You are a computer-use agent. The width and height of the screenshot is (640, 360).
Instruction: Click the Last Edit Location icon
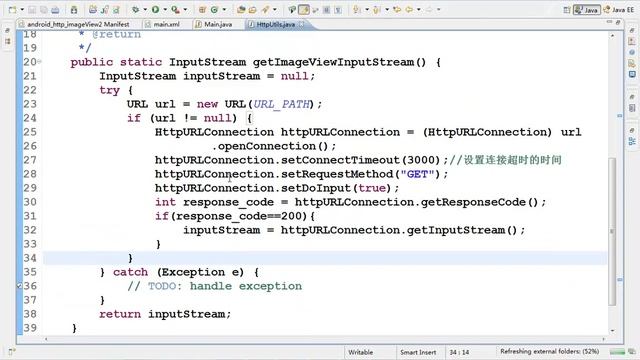397,9
